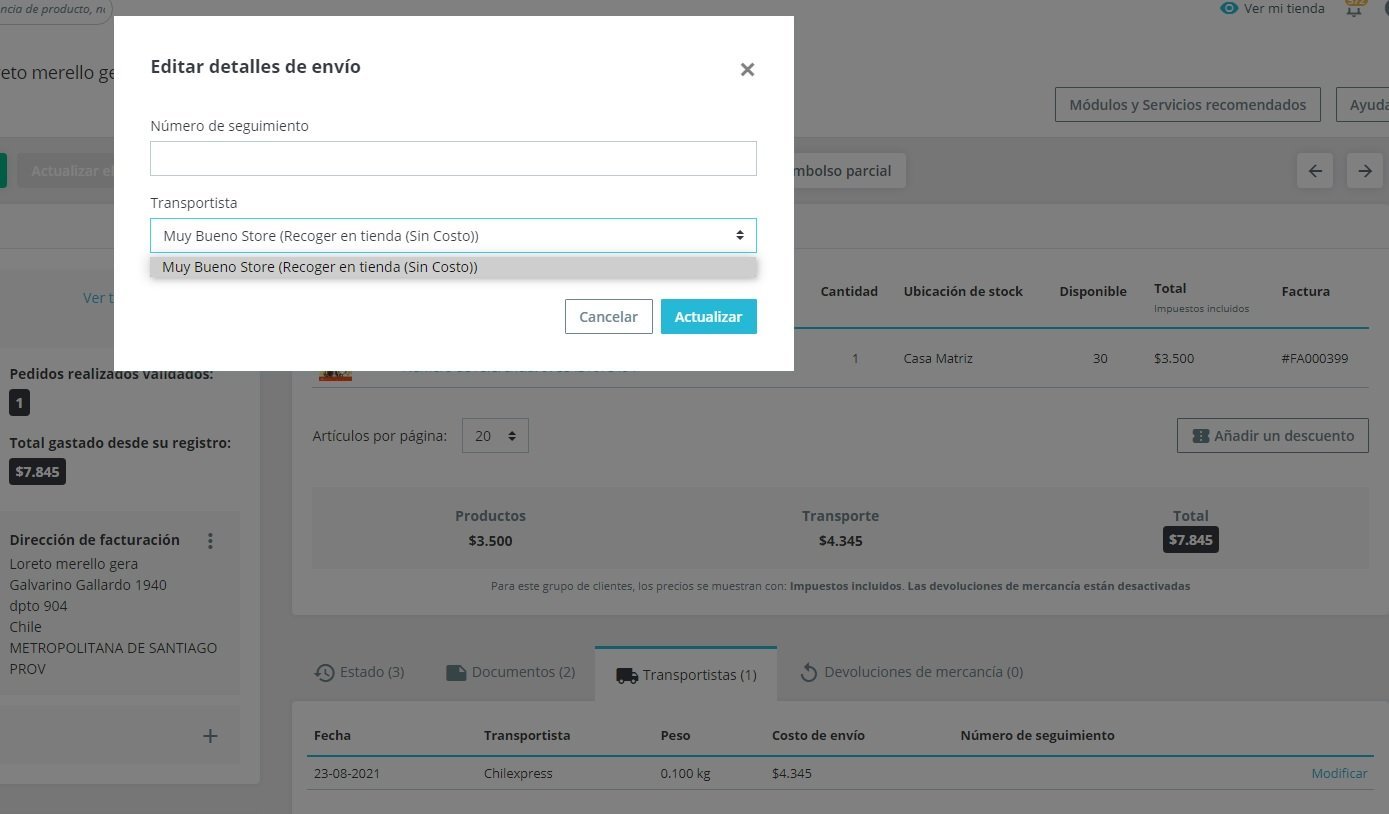Viewport: 1389px width, 814px height.
Task: Click the blue Actualizar button in the dialog
Action: point(708,316)
